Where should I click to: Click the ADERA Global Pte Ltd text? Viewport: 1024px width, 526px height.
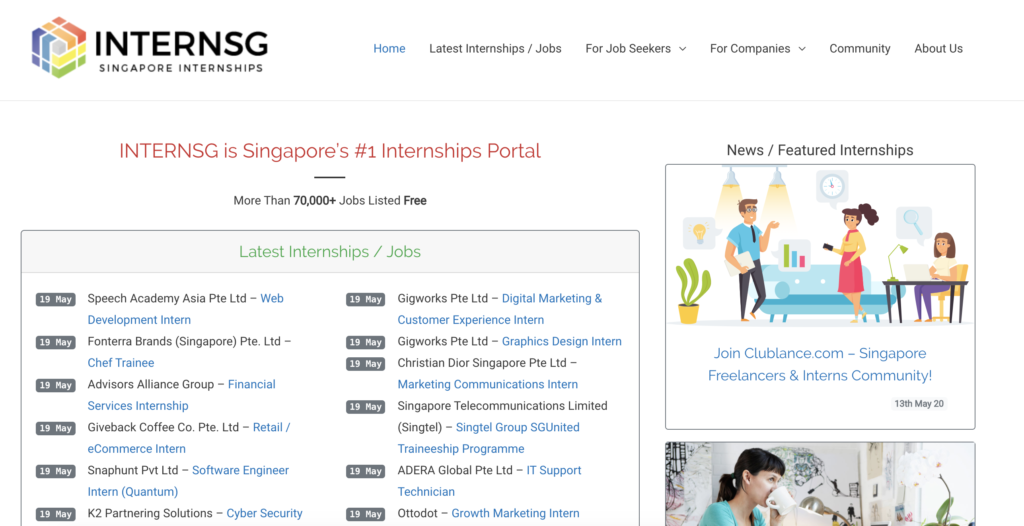click(x=455, y=470)
